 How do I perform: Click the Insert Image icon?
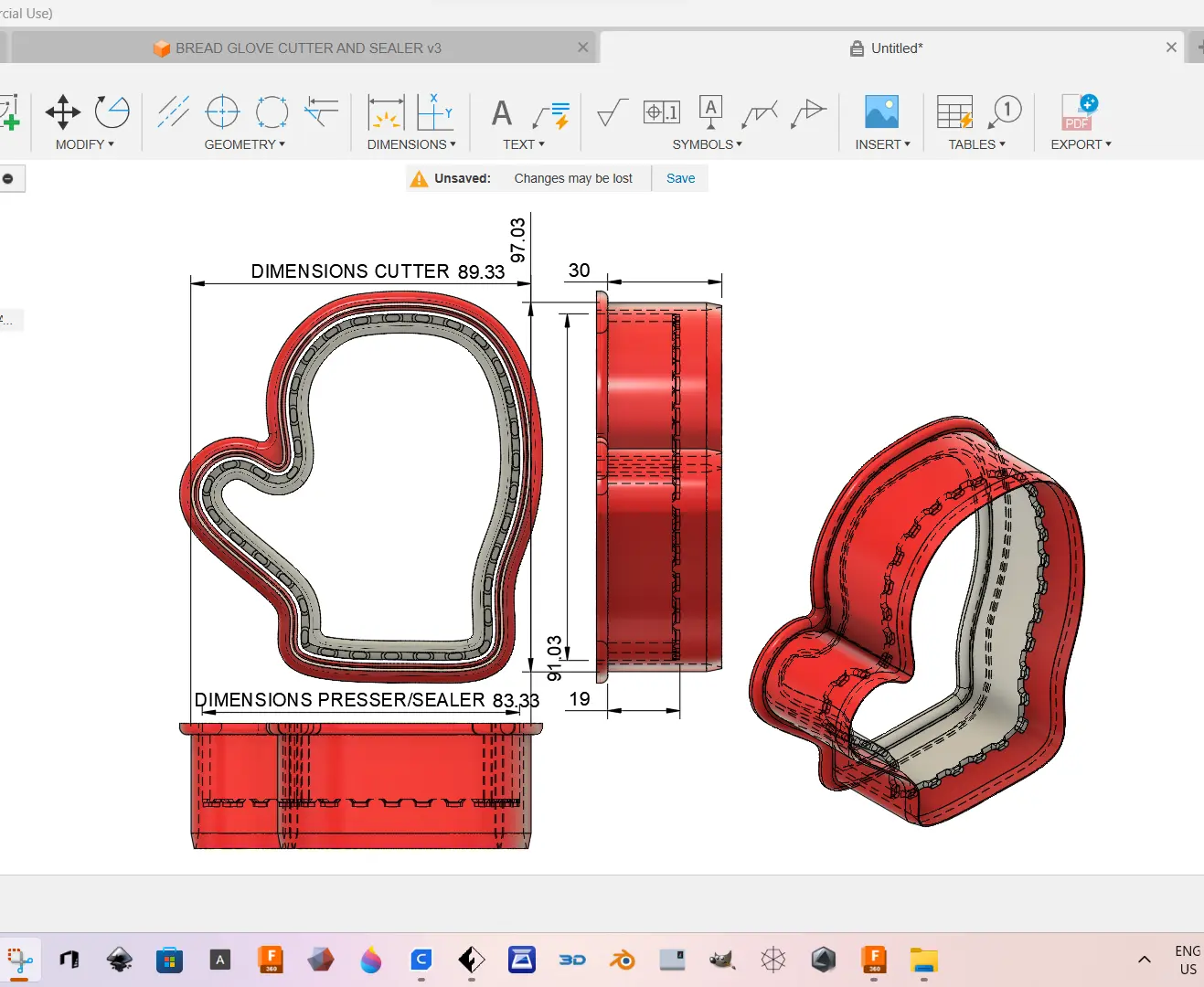point(881,111)
